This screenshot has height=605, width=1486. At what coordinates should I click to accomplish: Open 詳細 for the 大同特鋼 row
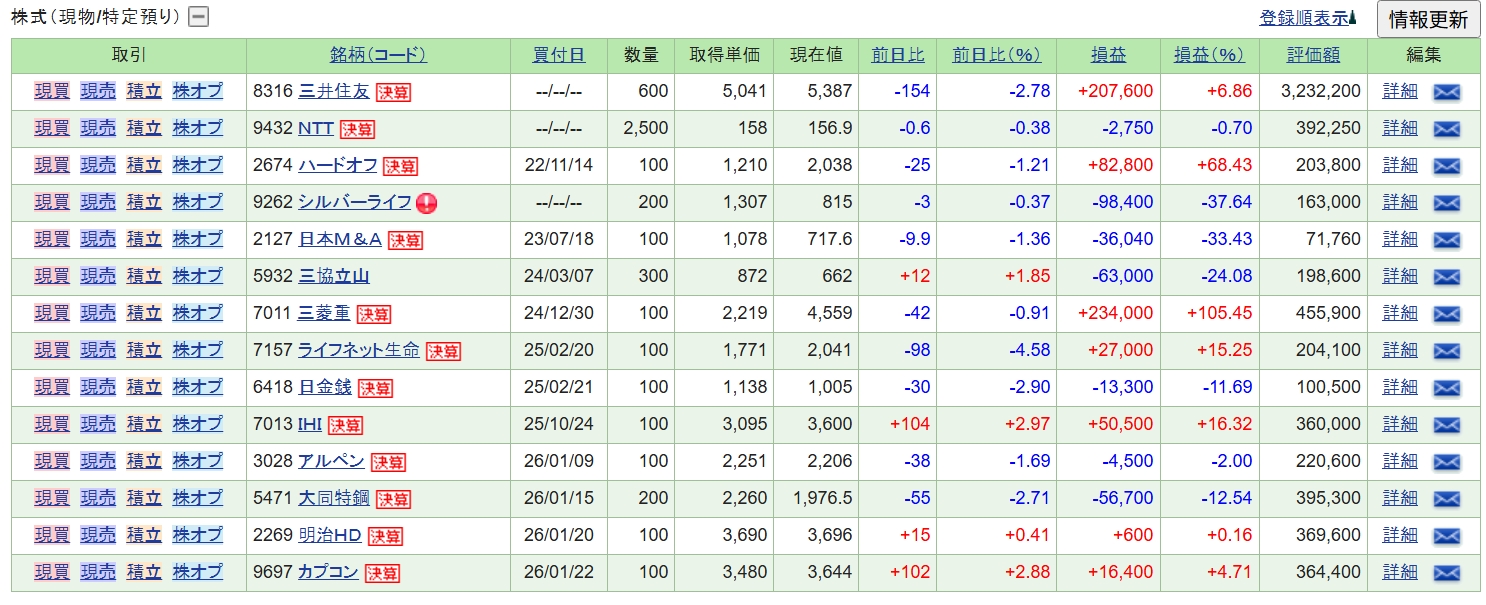pyautogui.click(x=1399, y=498)
